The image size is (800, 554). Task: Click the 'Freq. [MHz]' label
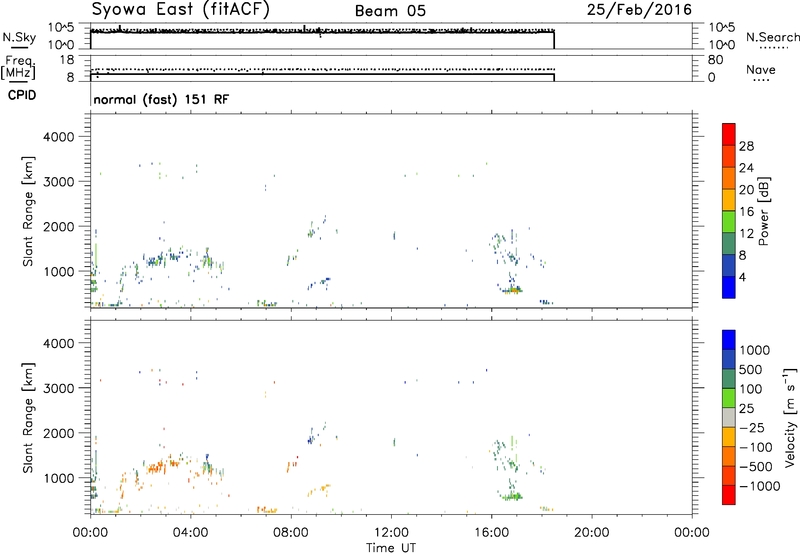(18, 68)
